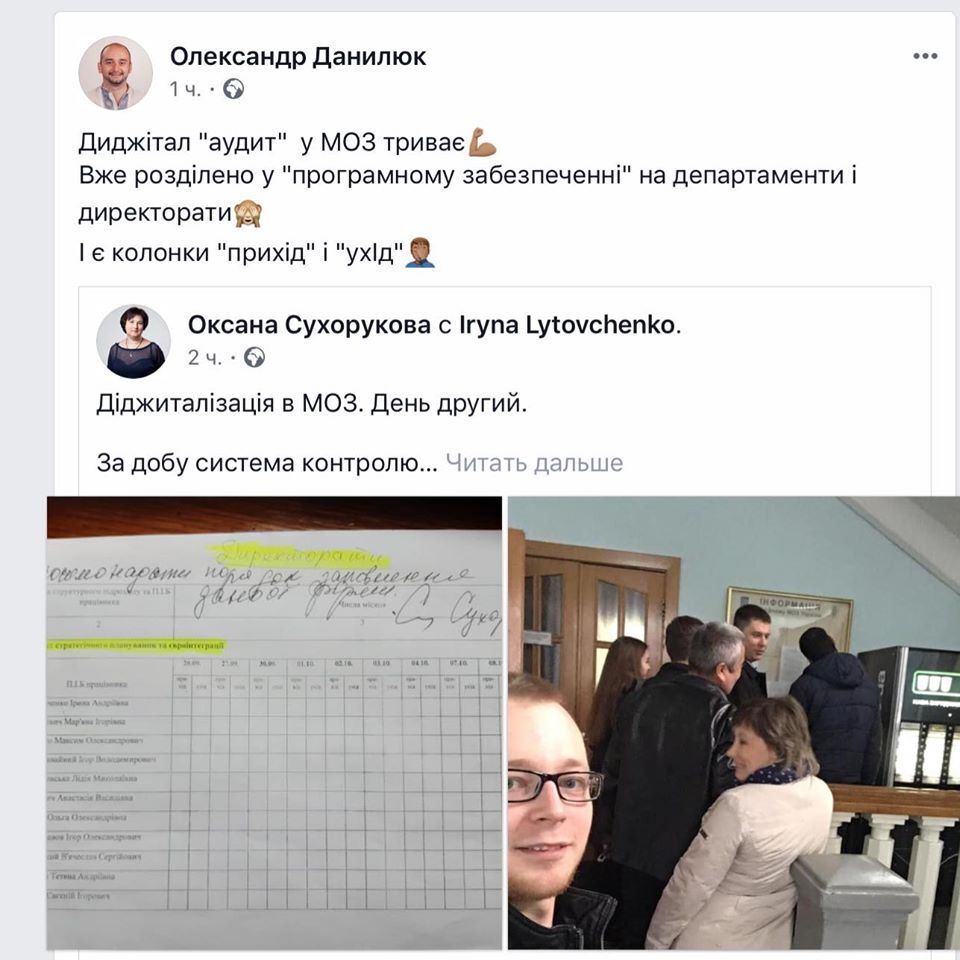The height and width of the screenshot is (960, 960).
Task: Click the globe privacy icon on shared post
Action: pos(255,358)
